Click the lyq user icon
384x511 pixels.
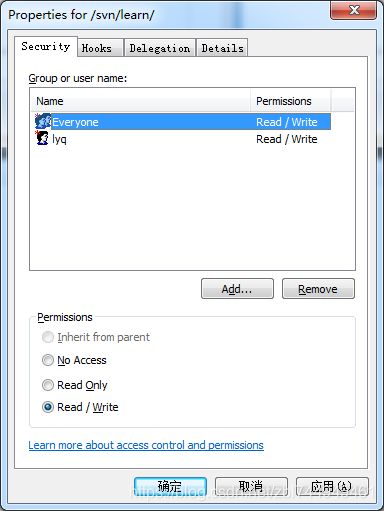42,138
